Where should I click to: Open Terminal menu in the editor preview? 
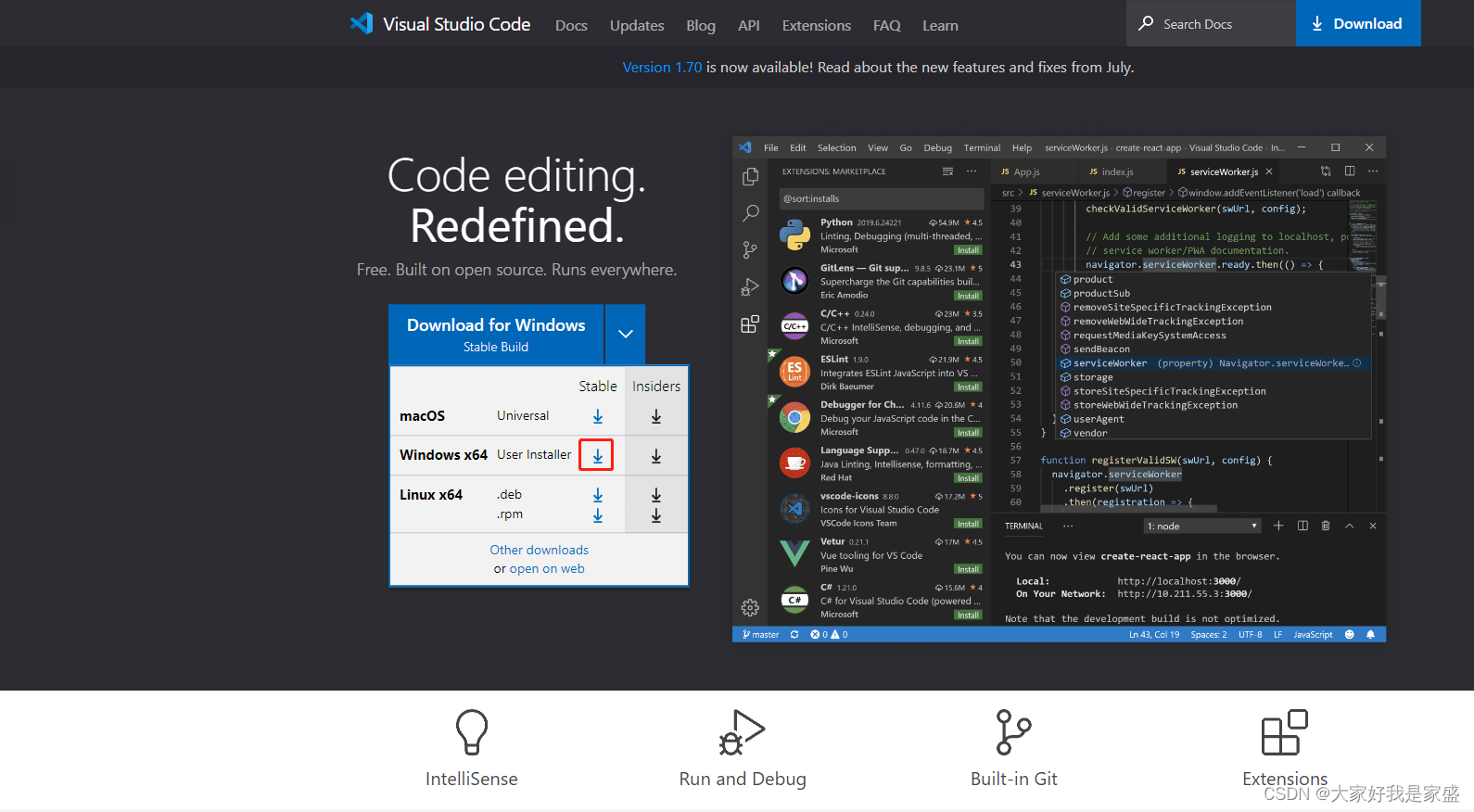[982, 147]
